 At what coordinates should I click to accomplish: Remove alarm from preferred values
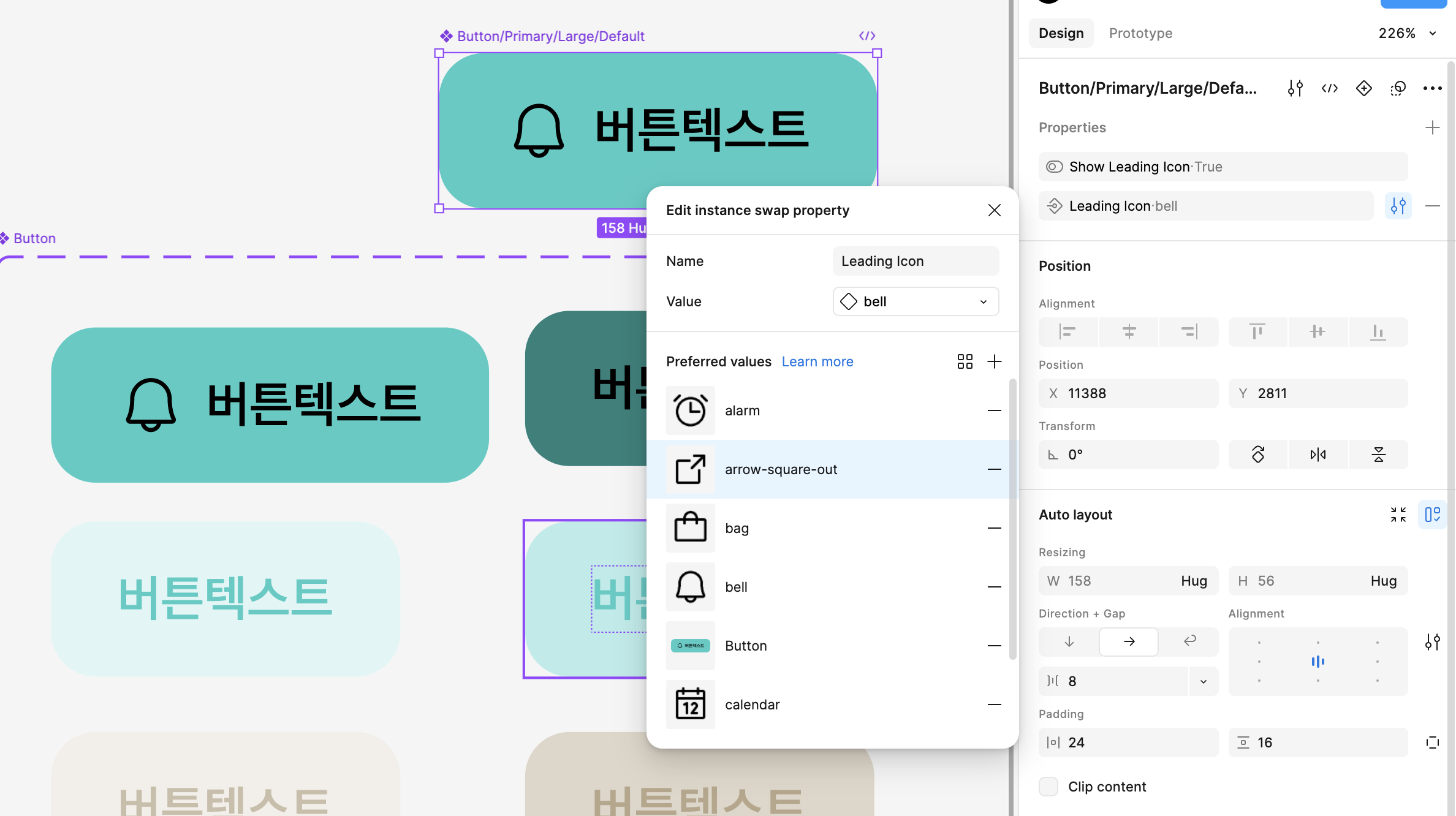point(994,410)
